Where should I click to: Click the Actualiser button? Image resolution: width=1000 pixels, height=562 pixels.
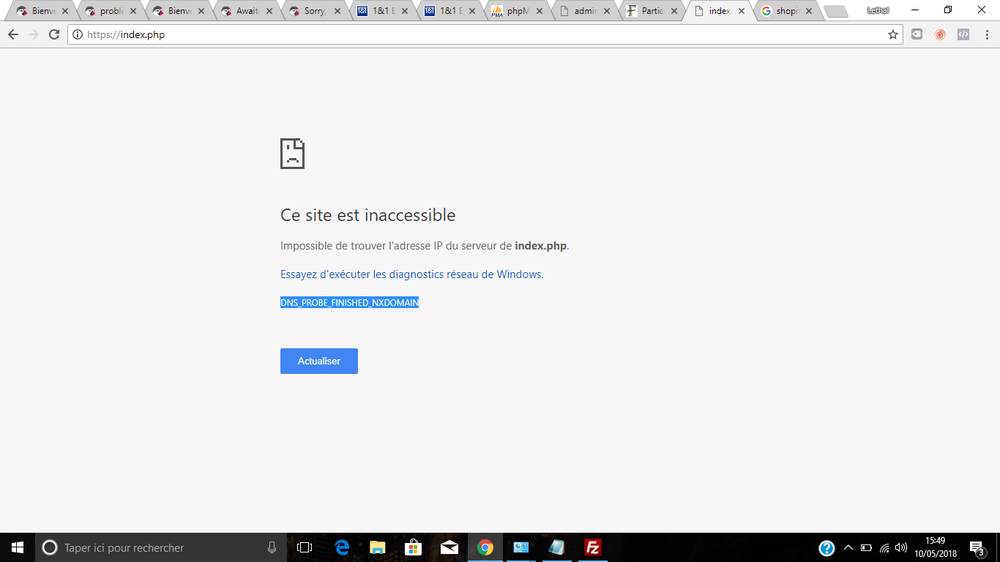[319, 361]
